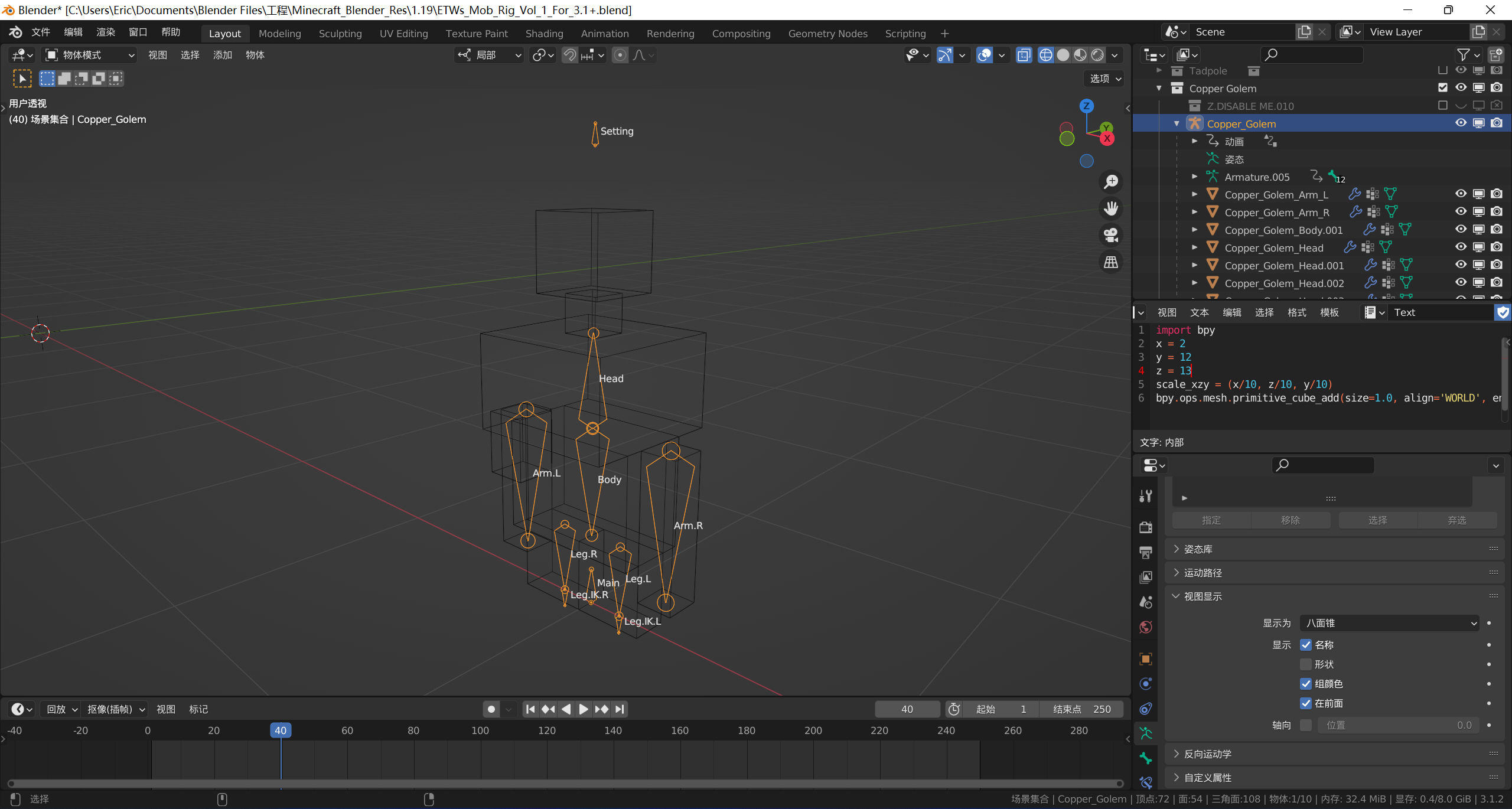1512x809 pixels.
Task: Uncheck the 名称 display checkbox
Action: point(1306,645)
